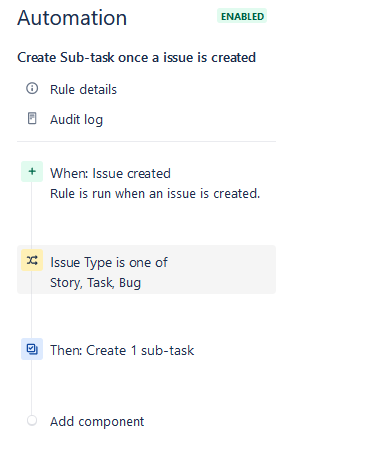The height and width of the screenshot is (463, 382).
Task: Select the blue sub-task action icon
Action: coord(32,349)
